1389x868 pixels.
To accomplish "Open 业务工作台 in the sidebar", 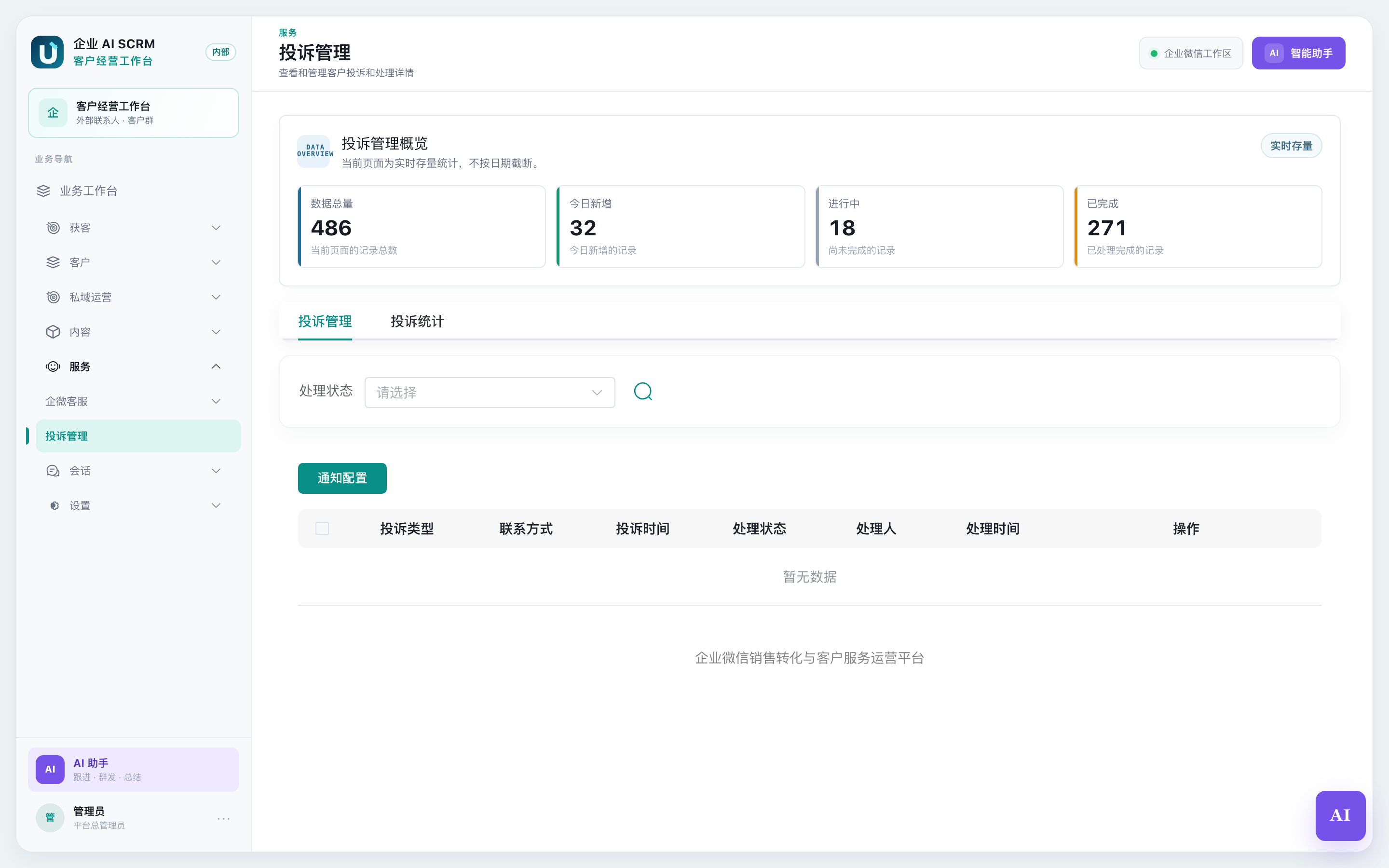I will point(133,191).
